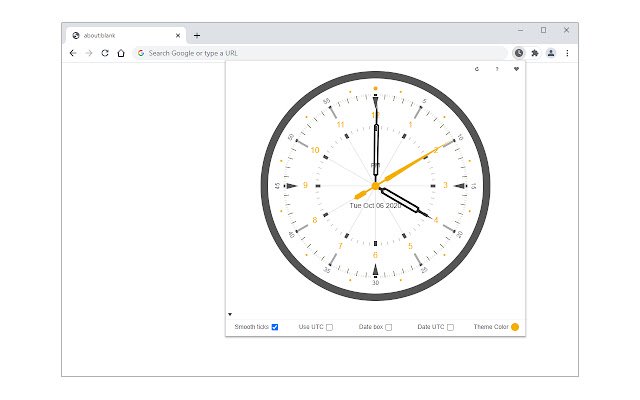Viewport: 640px width, 400px height.
Task: Open the home page icon
Action: 121,53
